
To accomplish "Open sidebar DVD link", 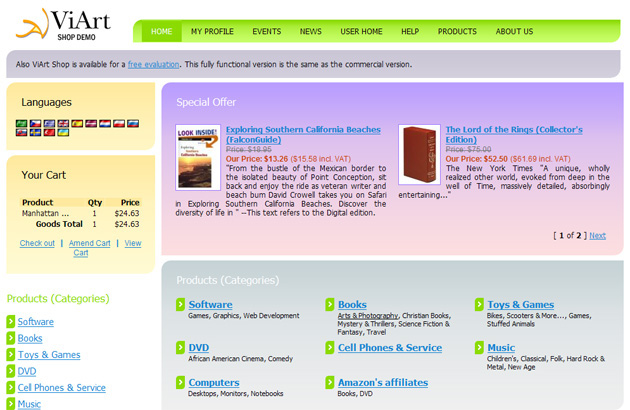I will (27, 371).
